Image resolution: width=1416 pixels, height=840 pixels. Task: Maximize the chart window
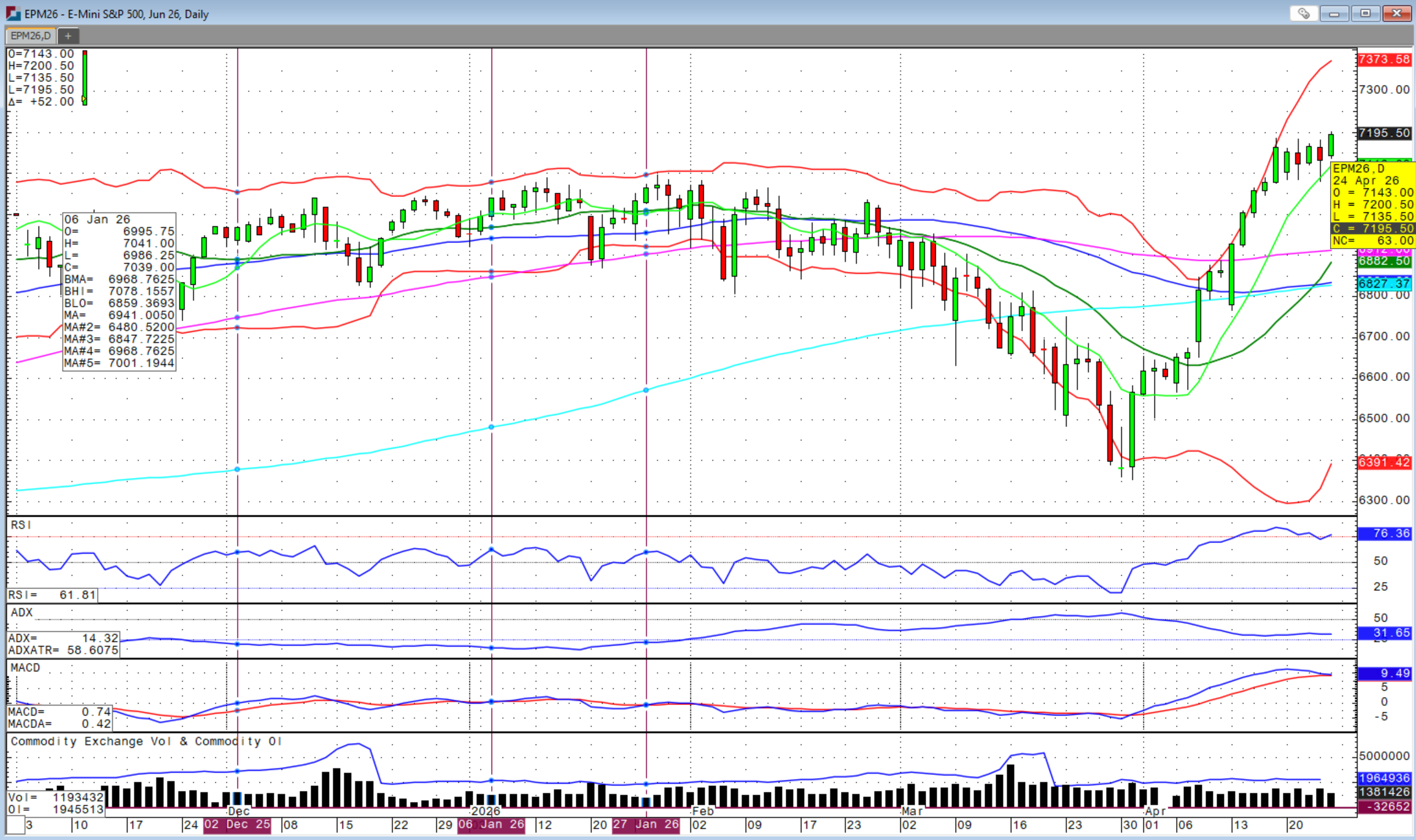point(1365,13)
